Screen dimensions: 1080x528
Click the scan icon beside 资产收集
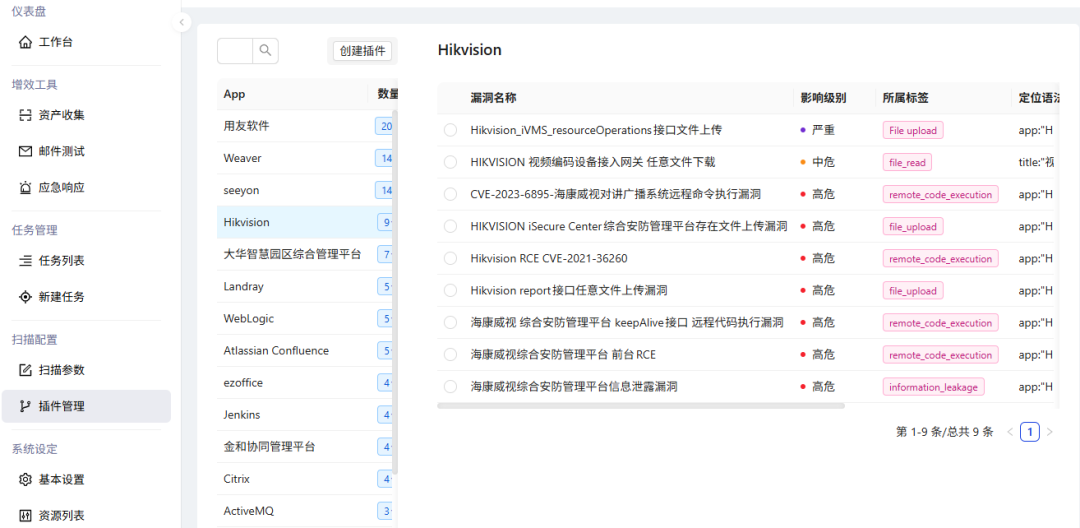tap(25, 115)
